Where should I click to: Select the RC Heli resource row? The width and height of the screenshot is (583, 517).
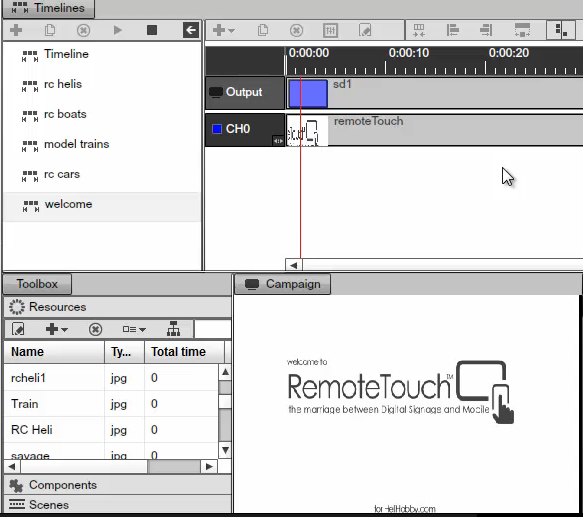tap(111, 430)
